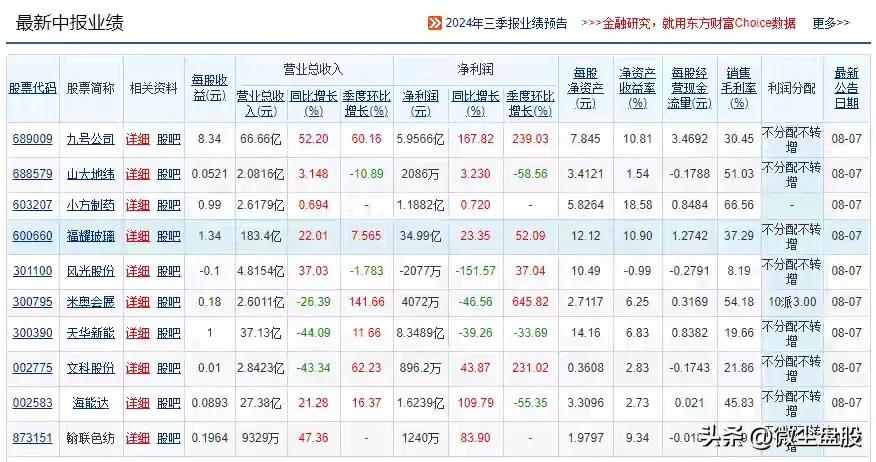Image resolution: width=876 pixels, height=462 pixels.
Task: Open 股吧 for 山大地纬
Action: [169, 174]
